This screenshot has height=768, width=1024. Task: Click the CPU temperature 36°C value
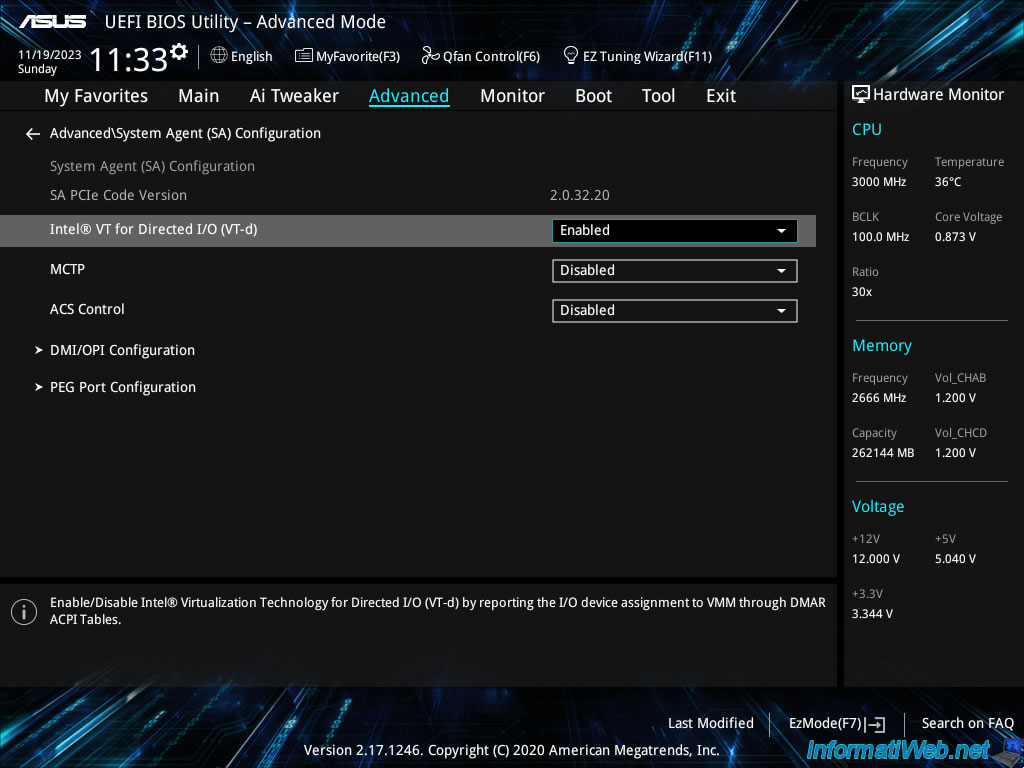click(x=948, y=182)
